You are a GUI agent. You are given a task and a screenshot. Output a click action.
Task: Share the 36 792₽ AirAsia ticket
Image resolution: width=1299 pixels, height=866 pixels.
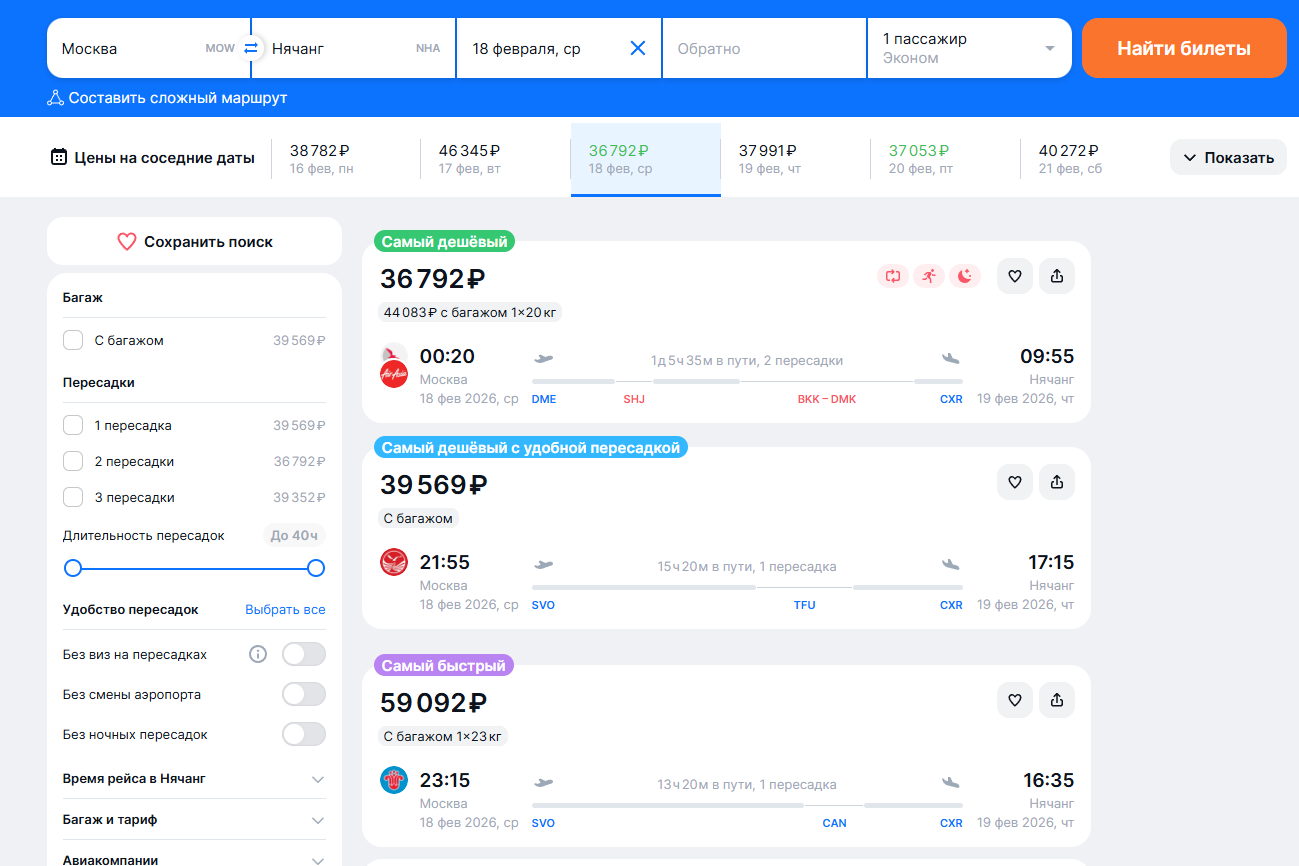click(1057, 276)
